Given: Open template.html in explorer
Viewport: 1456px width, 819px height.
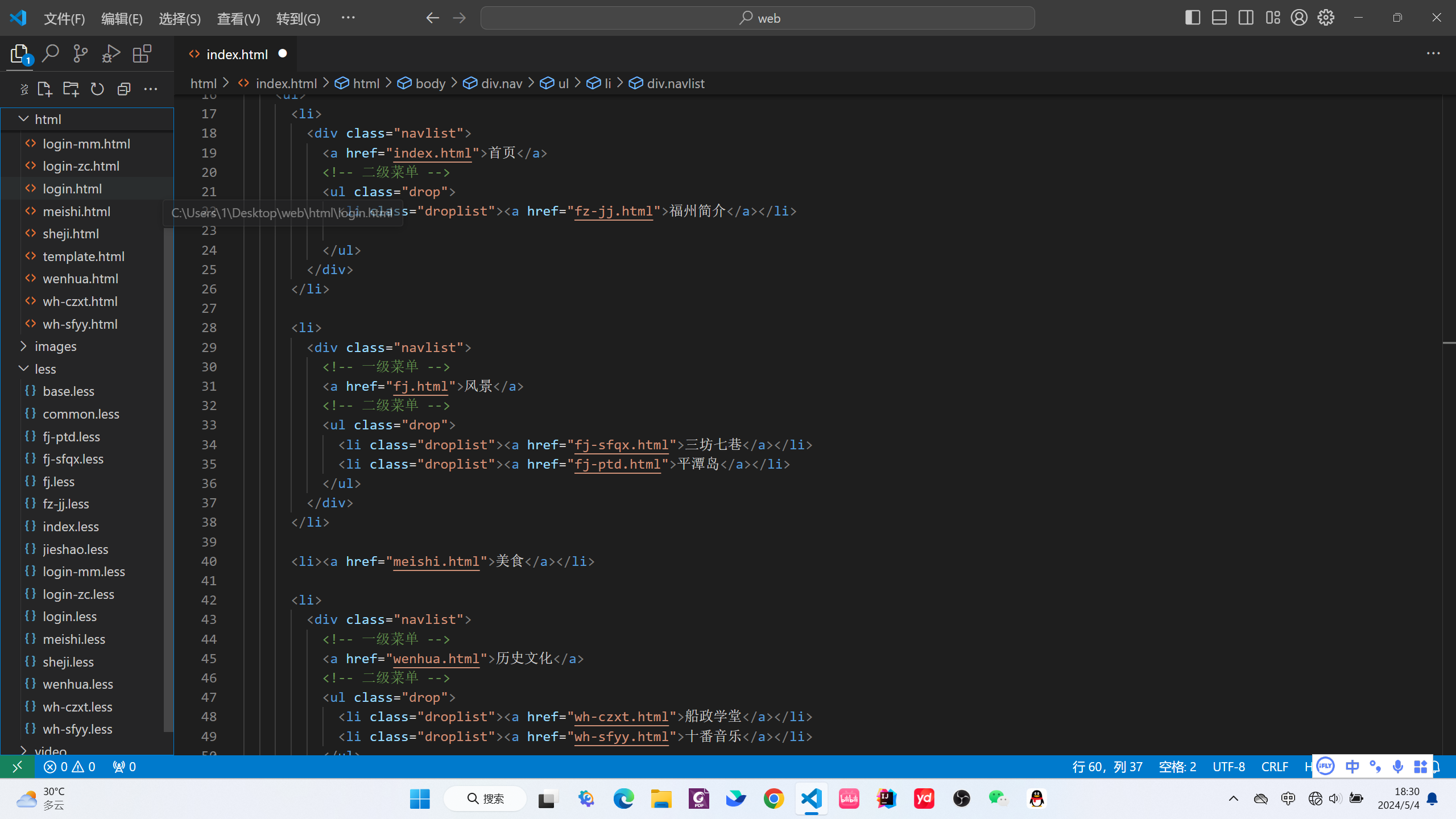Looking at the screenshot, I should [87, 257].
